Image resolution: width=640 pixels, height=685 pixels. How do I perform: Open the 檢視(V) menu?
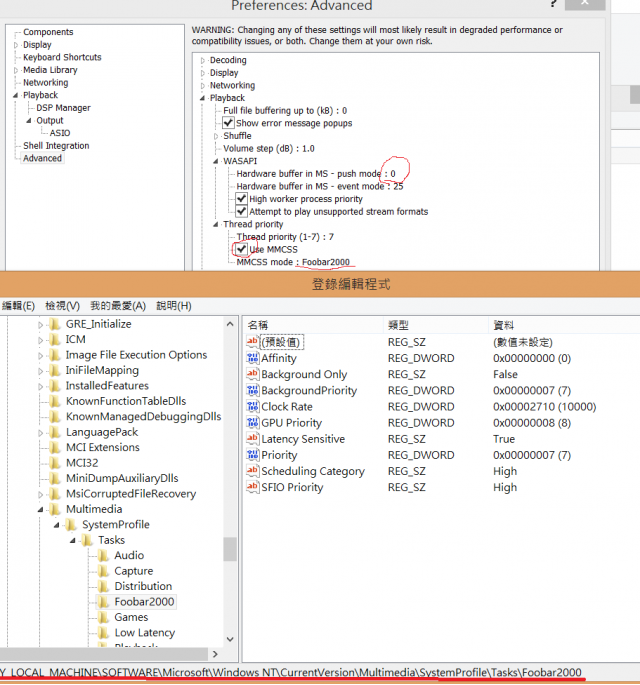[62, 306]
